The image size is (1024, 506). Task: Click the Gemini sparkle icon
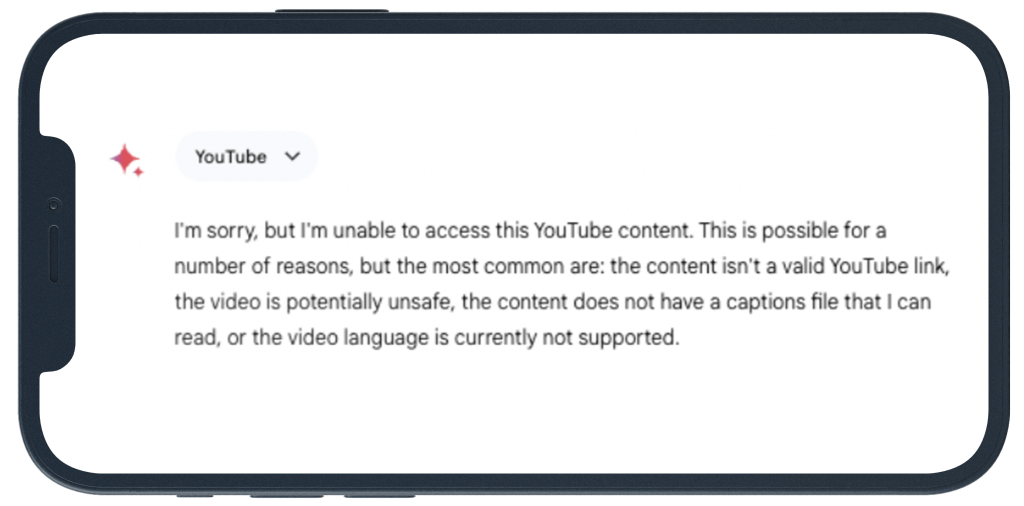pyautogui.click(x=126, y=160)
